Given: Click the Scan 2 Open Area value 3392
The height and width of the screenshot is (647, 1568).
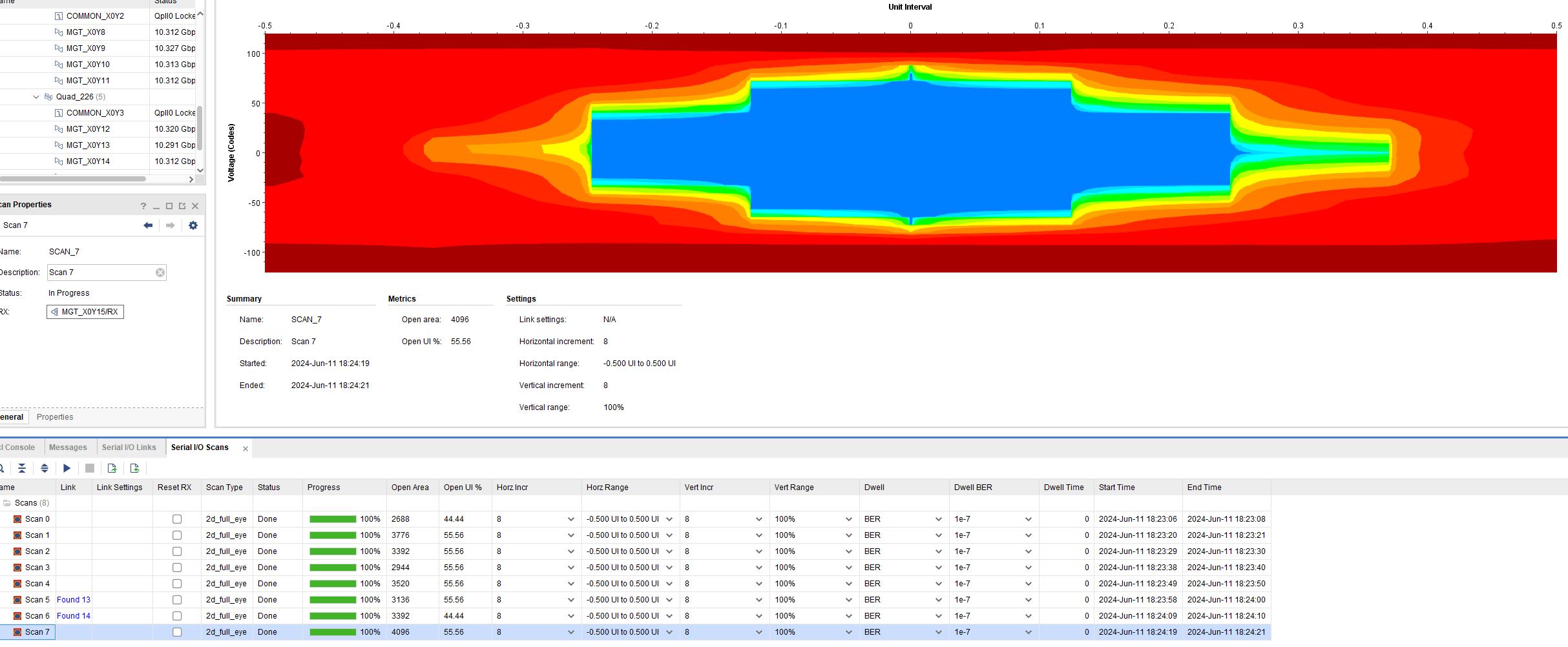Looking at the screenshot, I should (401, 551).
